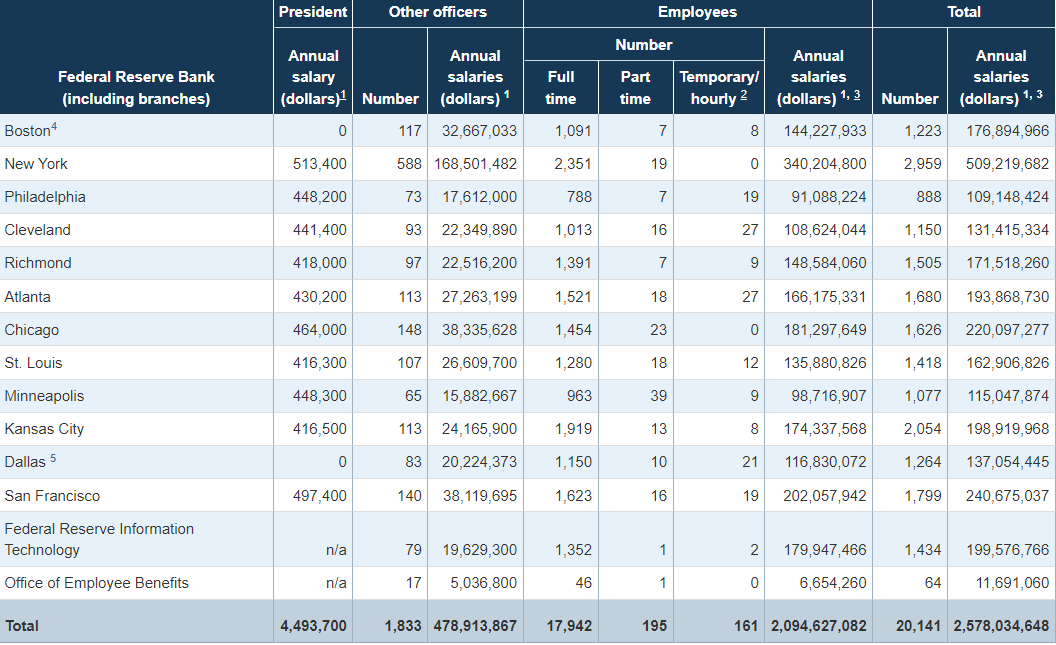The height and width of the screenshot is (645, 1056).
Task: Open footnote 3 link in Employees Annual salaries header
Action: coord(857,95)
